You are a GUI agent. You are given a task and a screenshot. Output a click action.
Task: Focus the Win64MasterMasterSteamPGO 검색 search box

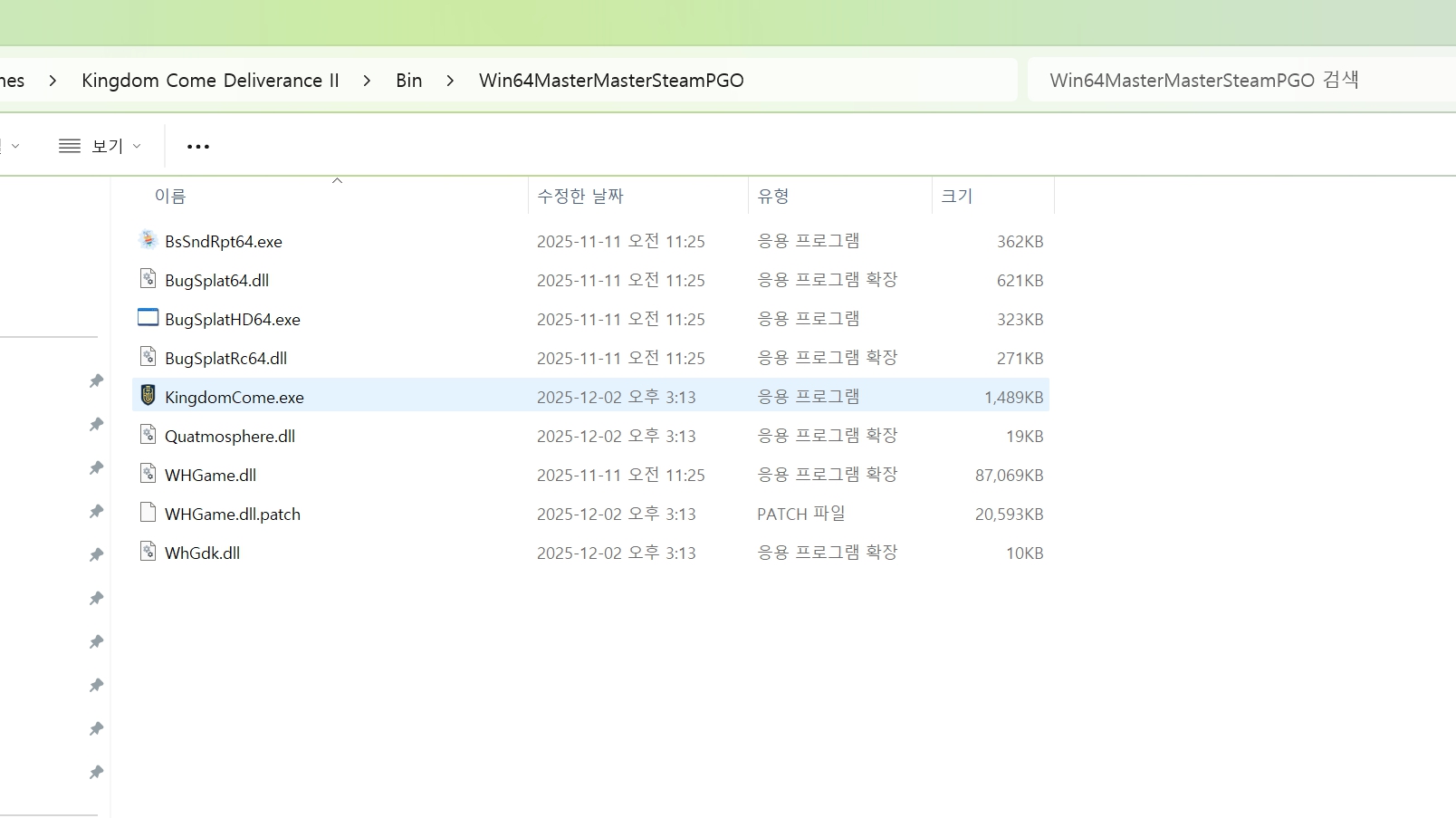(1240, 80)
